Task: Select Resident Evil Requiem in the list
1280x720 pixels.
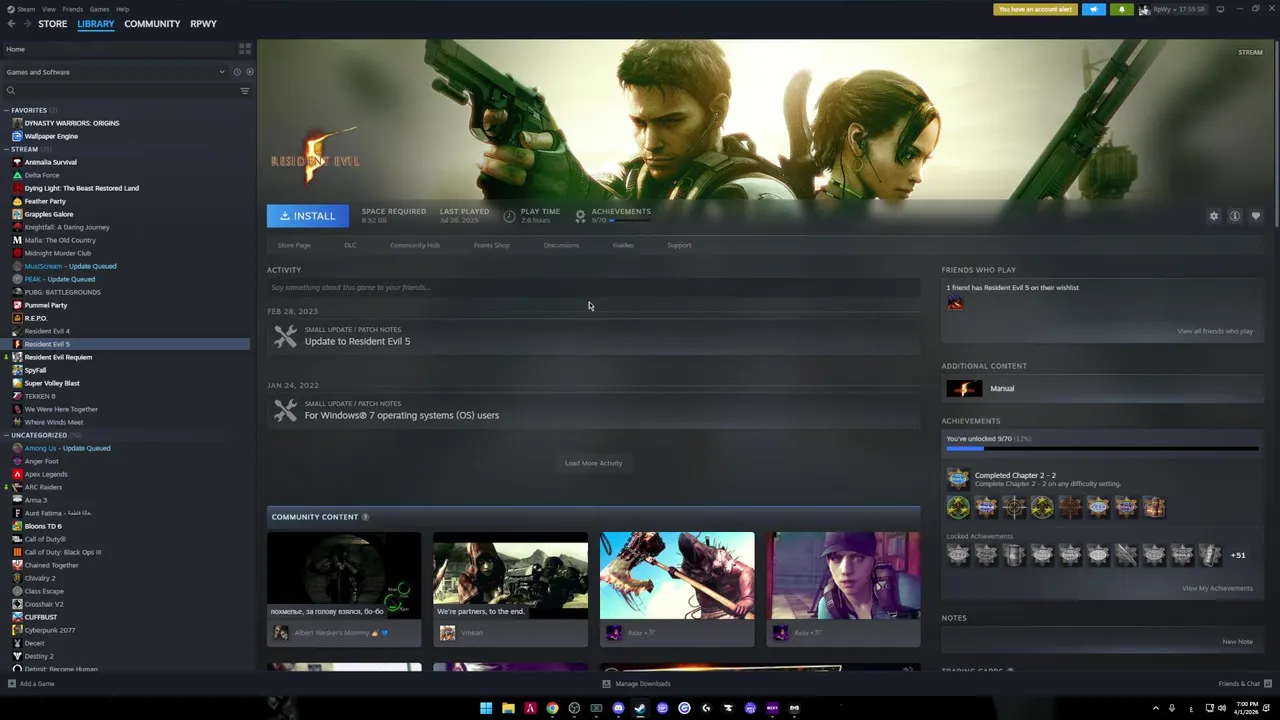Action: (x=58, y=357)
